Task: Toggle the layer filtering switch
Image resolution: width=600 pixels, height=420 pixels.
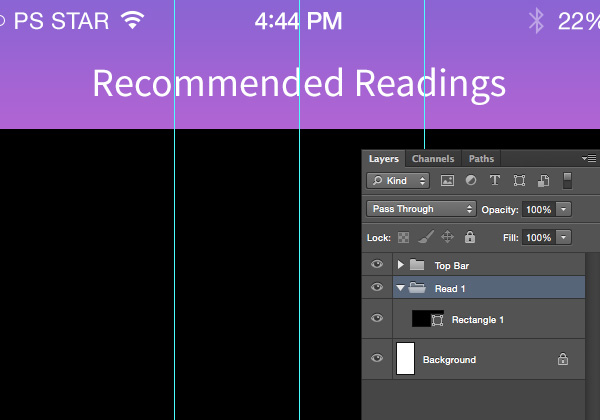Action: [567, 181]
